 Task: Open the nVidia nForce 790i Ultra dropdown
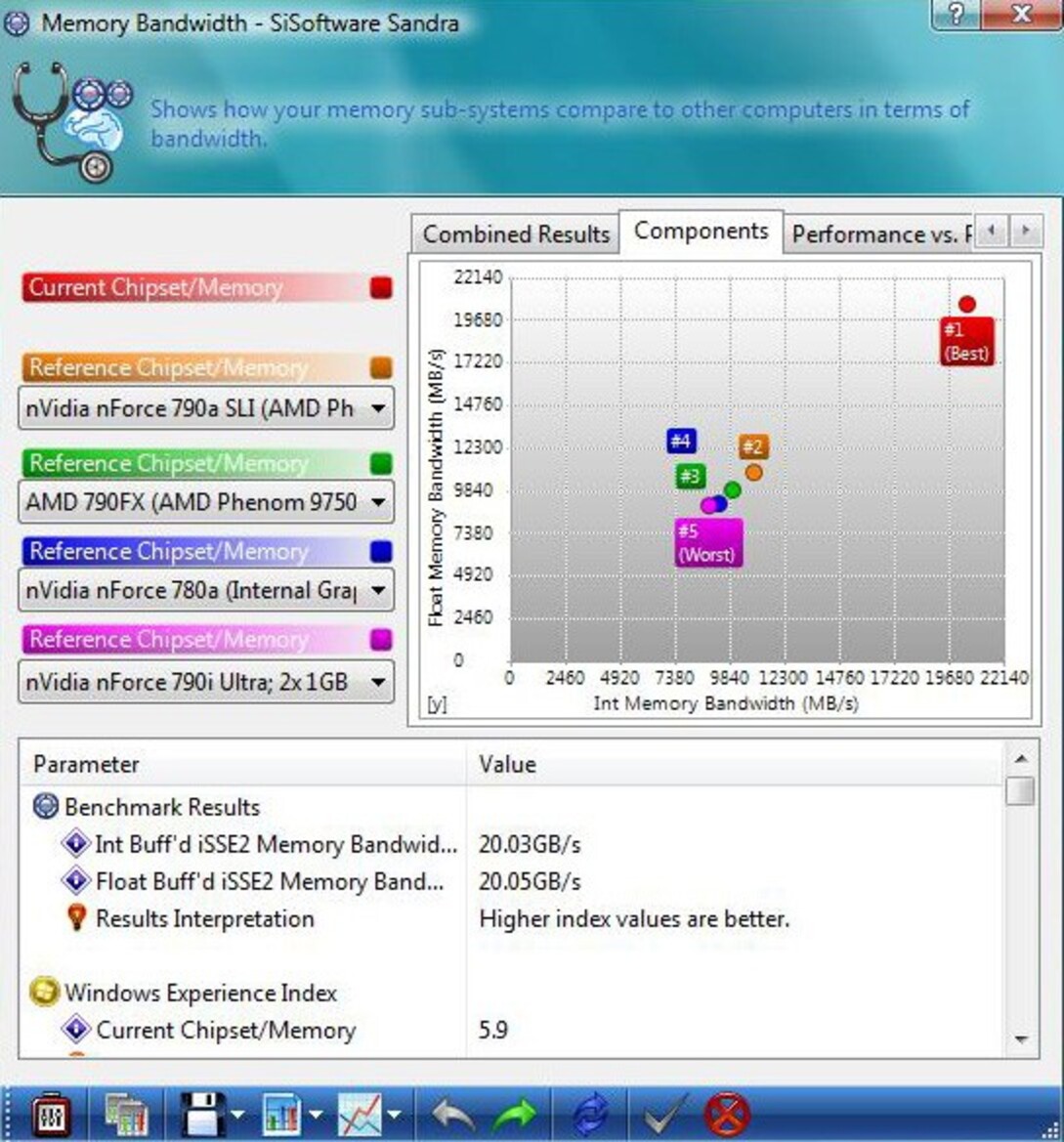coord(206,682)
